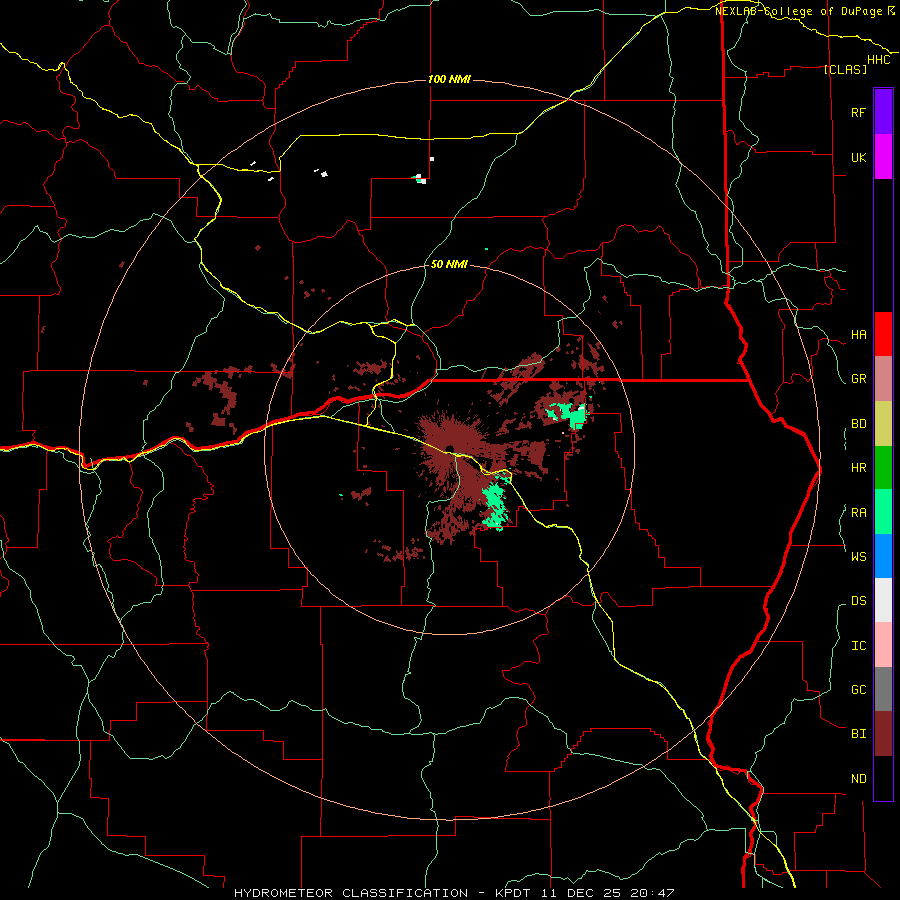This screenshot has height=900, width=900.
Task: Click the red HA legend swatch
Action: tap(883, 334)
